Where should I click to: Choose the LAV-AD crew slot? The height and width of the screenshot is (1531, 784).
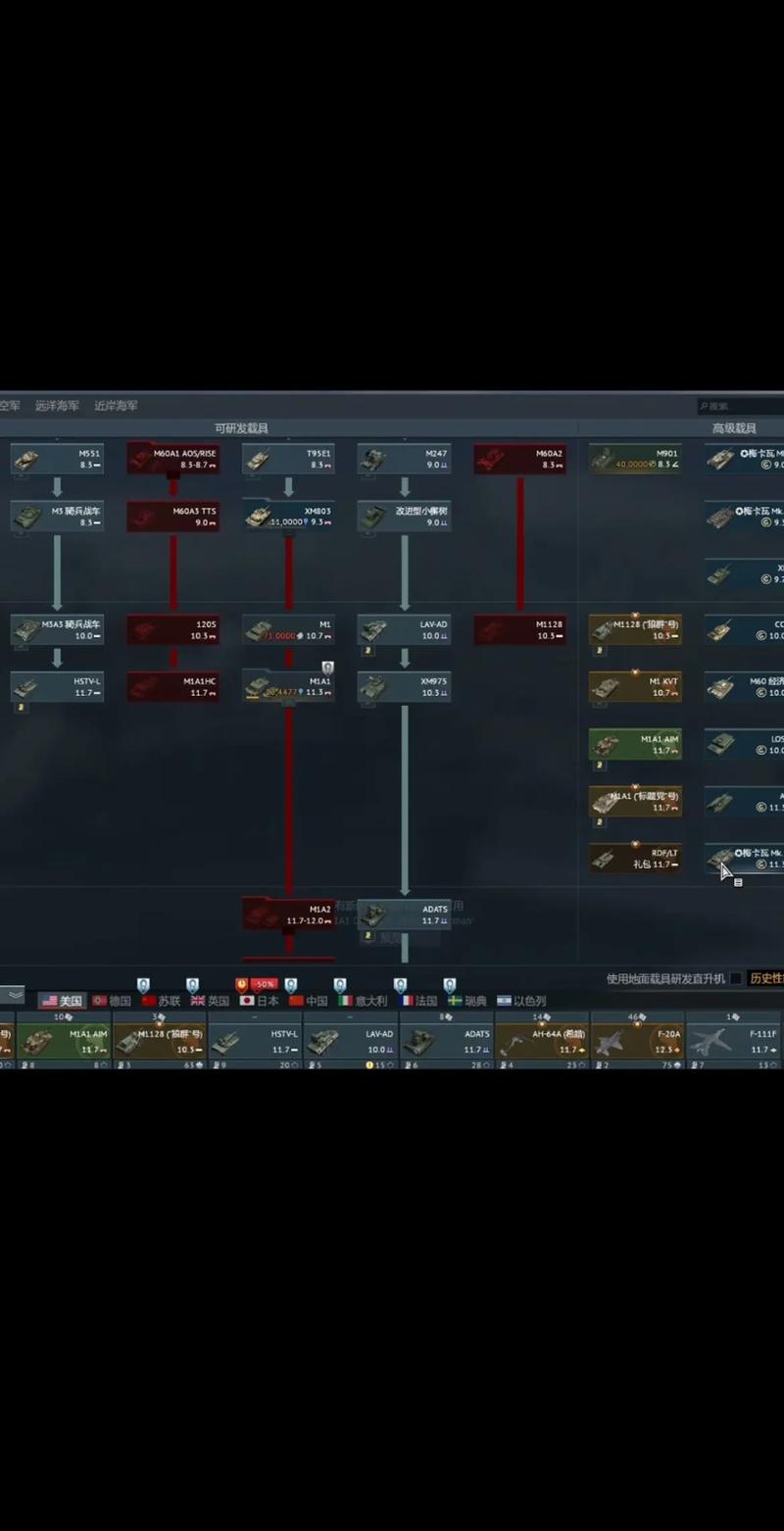[350, 1041]
